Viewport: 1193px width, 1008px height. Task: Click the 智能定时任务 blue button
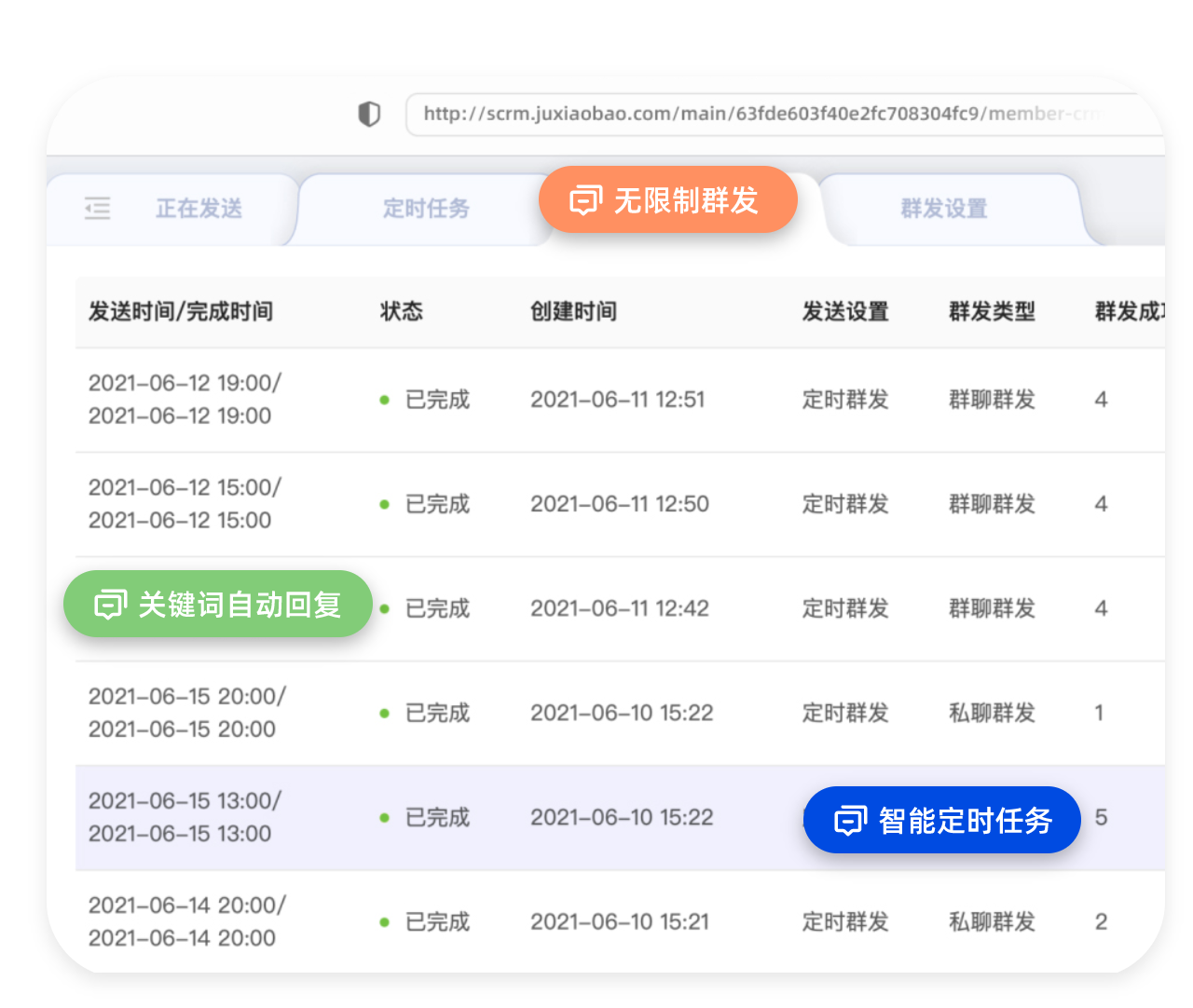pos(965,821)
